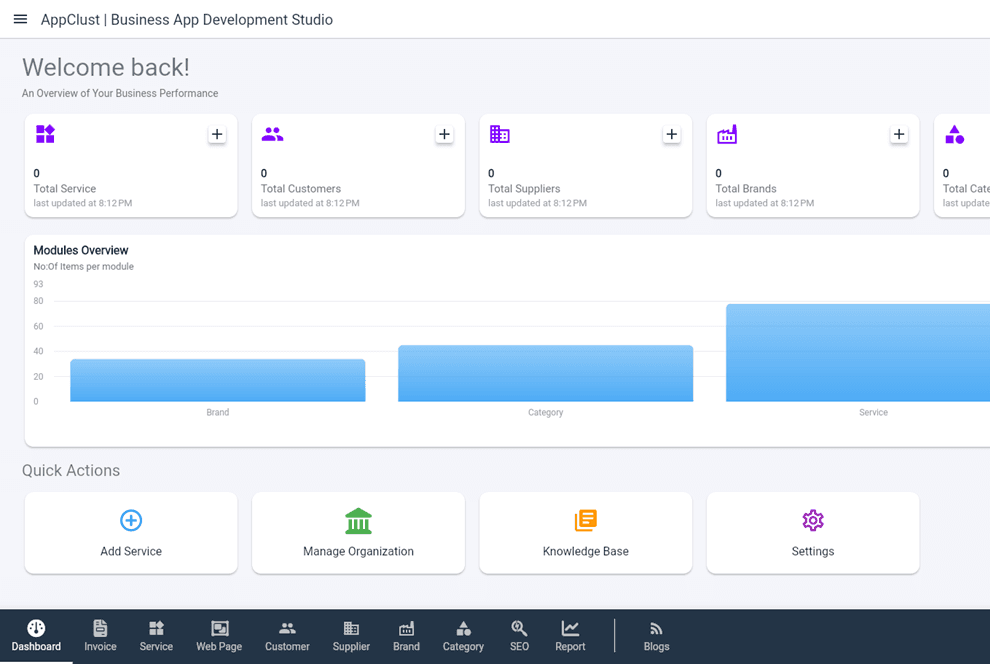The width and height of the screenshot is (990, 664).
Task: Click the Category axis label under chart
Action: [x=546, y=412]
